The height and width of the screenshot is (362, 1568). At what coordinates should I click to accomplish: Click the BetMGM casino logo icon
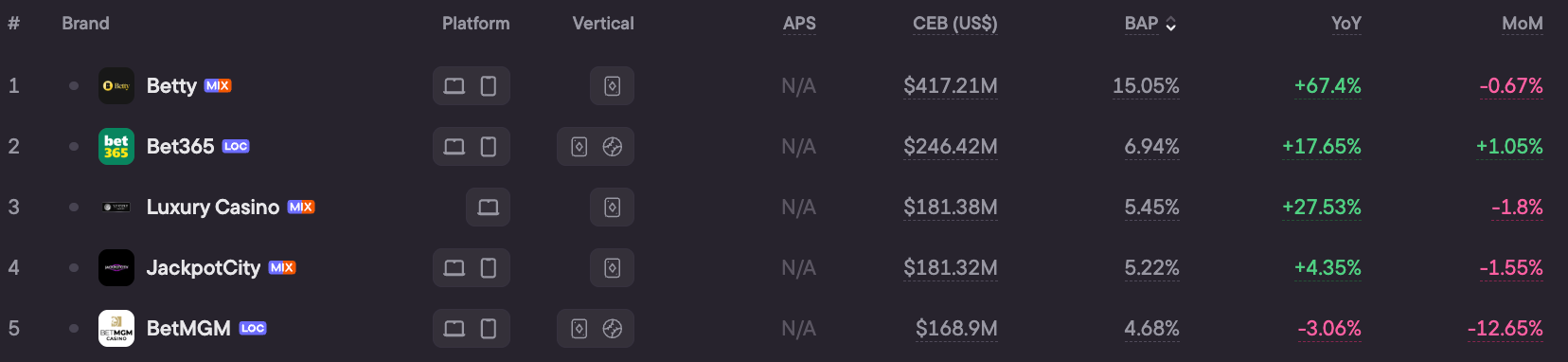(x=116, y=329)
